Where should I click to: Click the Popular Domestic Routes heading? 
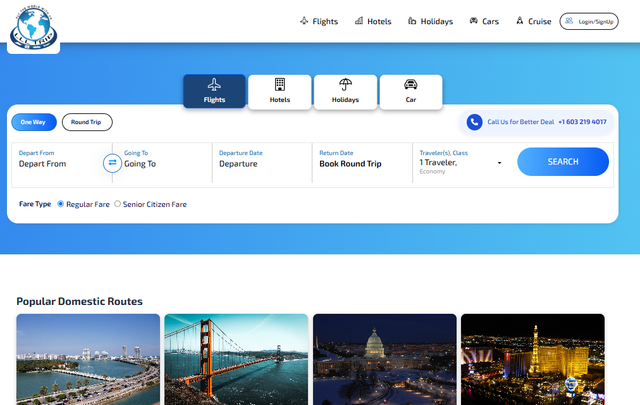pos(80,301)
